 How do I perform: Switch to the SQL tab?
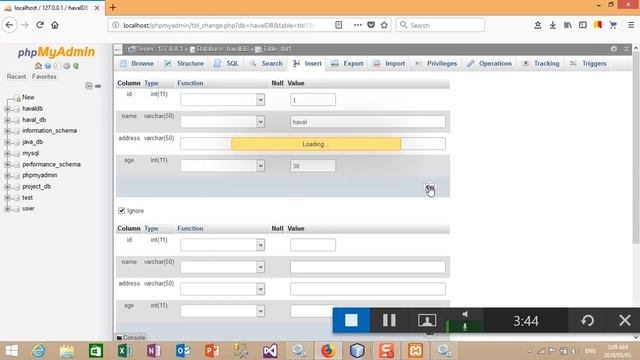pos(227,63)
